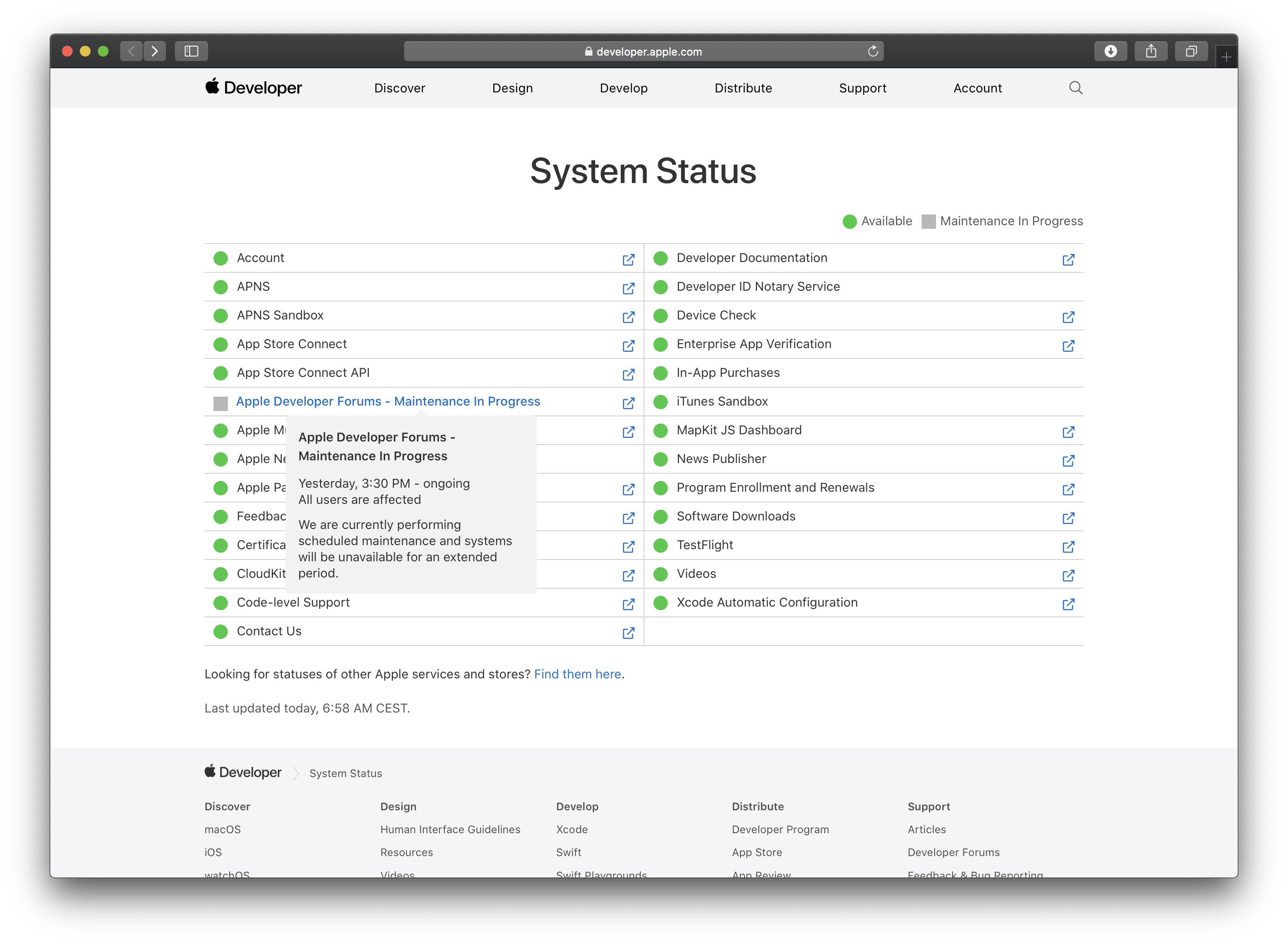1288x944 pixels.
Task: Open external link icon for MapKit JS Dashboard
Action: coord(1068,432)
